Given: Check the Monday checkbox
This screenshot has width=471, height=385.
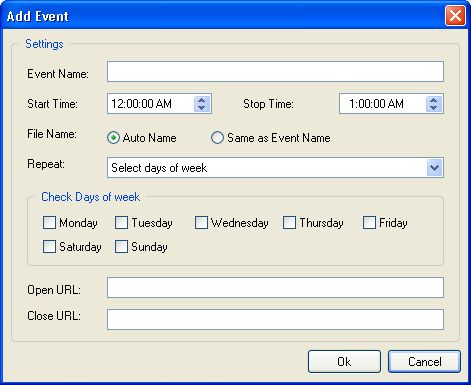Looking at the screenshot, I should tap(49, 223).
